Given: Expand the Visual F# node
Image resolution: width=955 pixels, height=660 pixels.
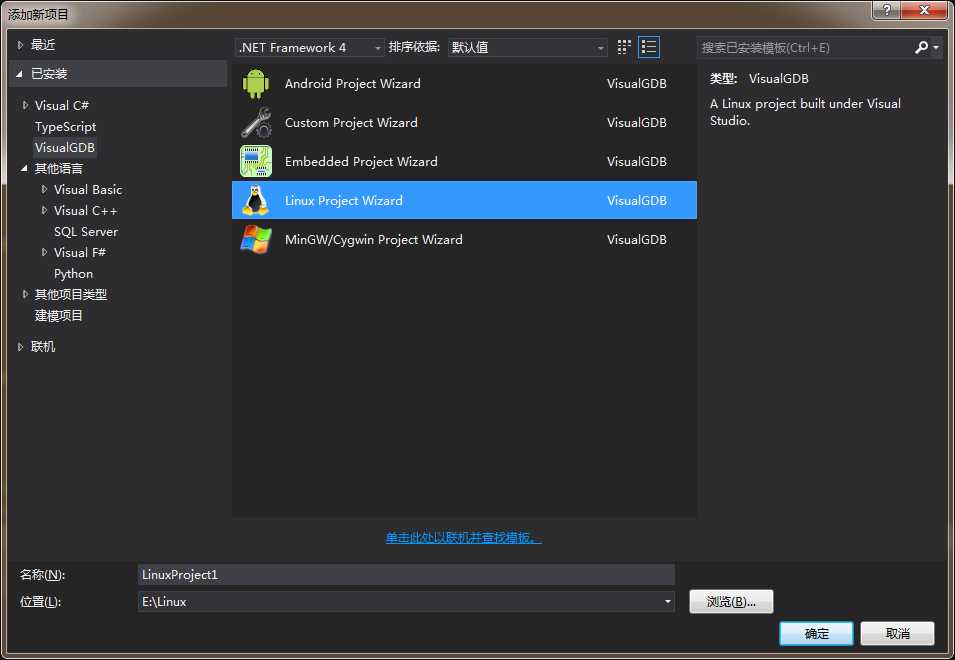Looking at the screenshot, I should (44, 252).
